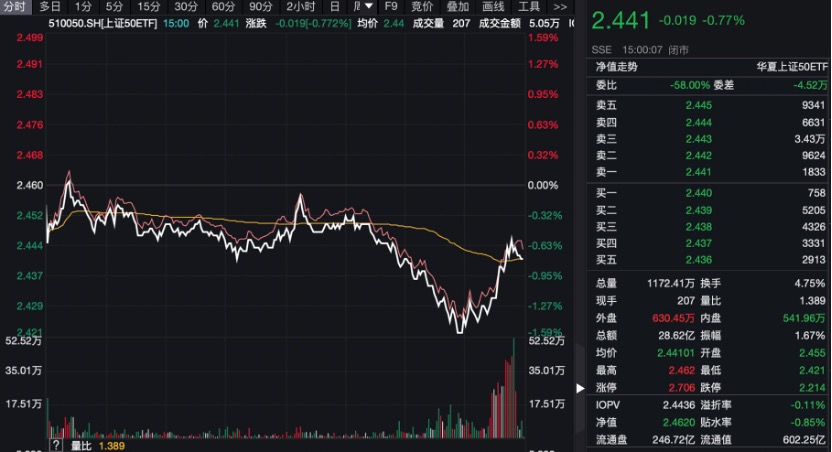Click the 换手 4.75% value

[810, 283]
